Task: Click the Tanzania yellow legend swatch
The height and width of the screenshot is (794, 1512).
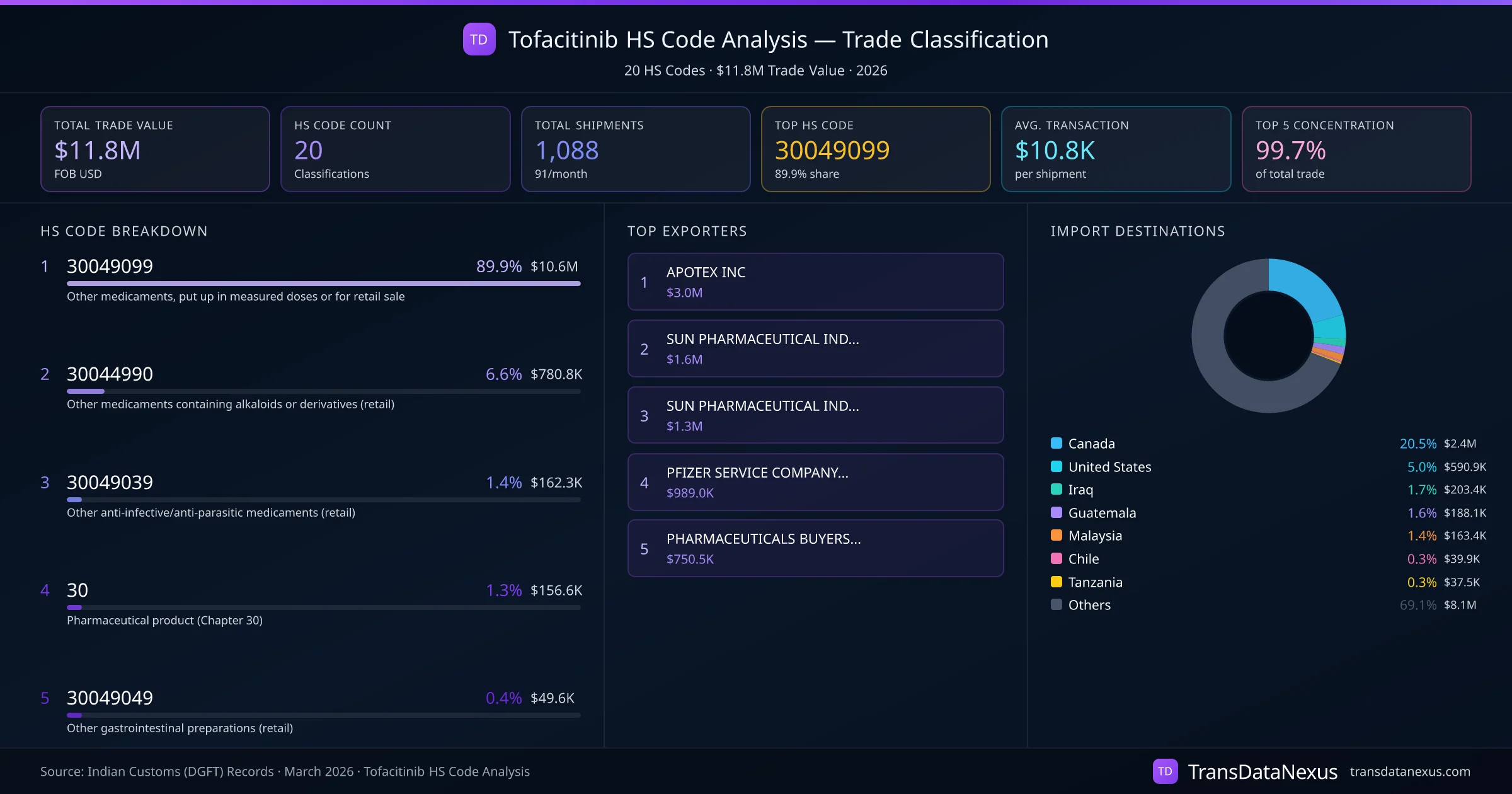Action: point(1057,582)
